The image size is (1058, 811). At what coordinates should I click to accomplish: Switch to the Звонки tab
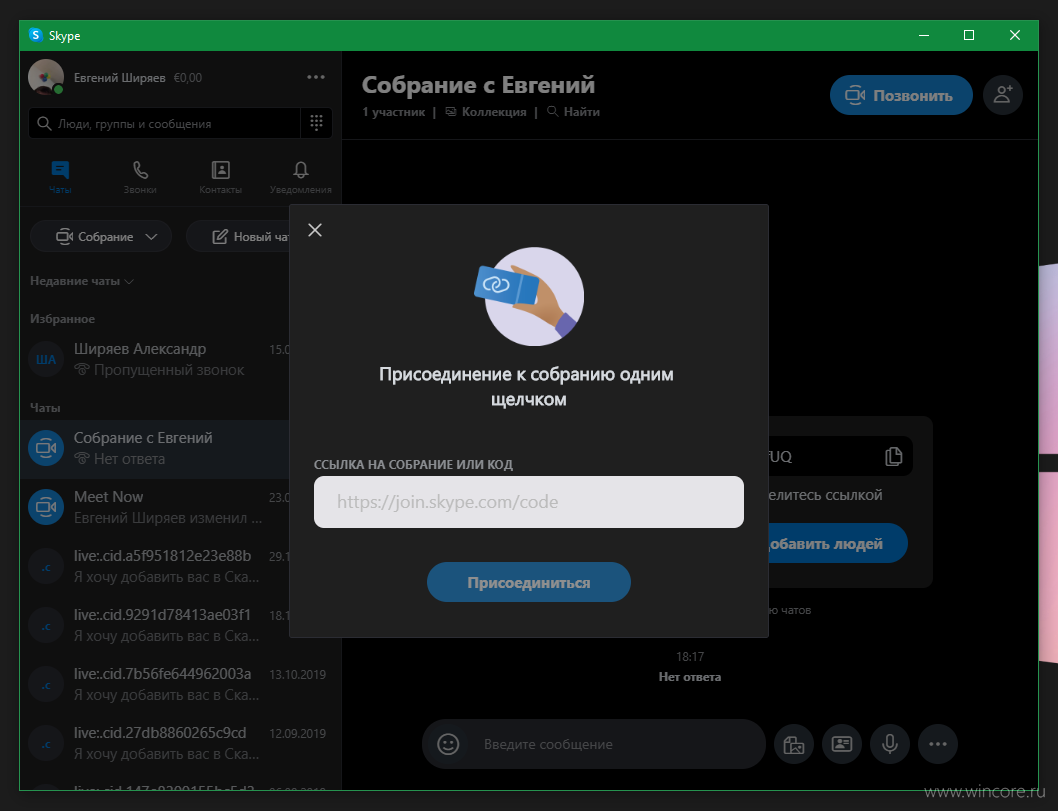point(140,177)
